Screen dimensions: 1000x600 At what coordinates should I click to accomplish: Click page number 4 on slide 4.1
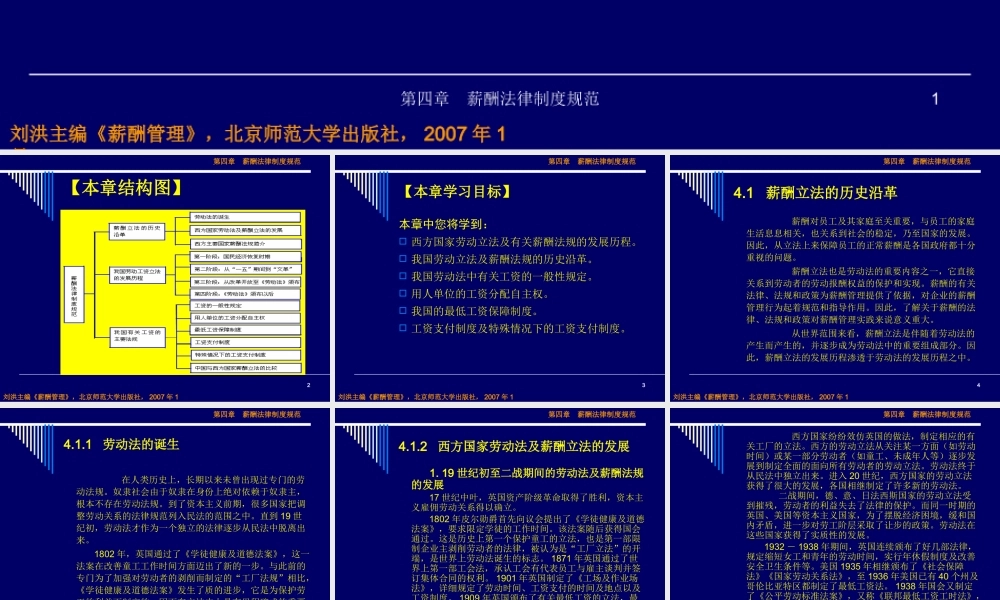tap(978, 385)
